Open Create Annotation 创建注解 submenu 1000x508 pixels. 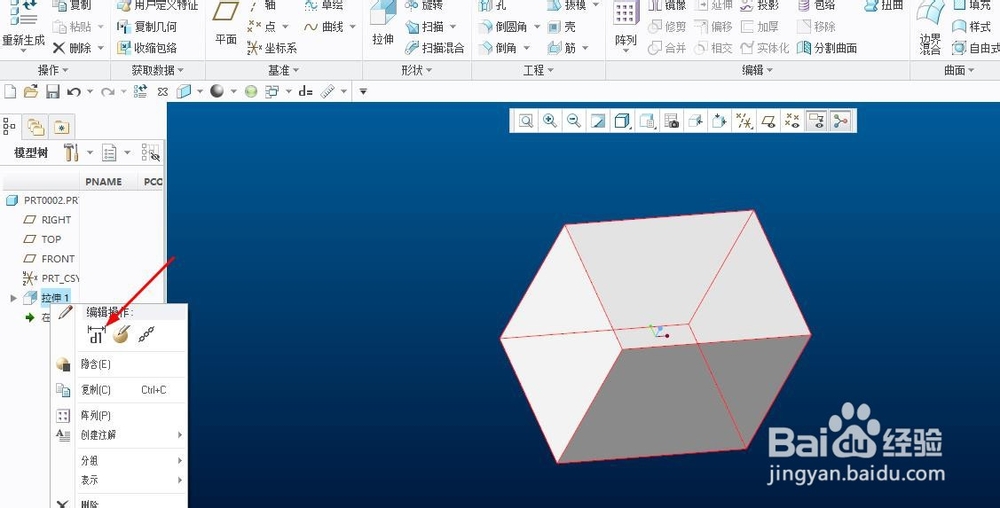(120, 435)
